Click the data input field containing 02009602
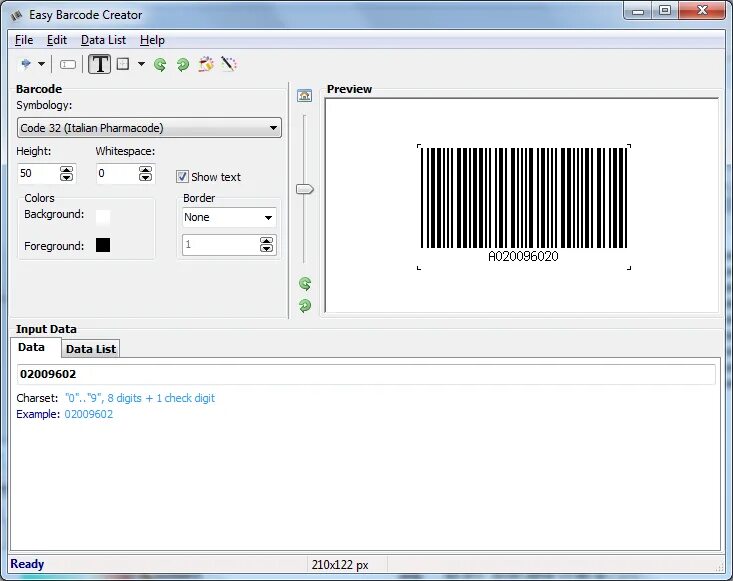The height and width of the screenshot is (581, 733). [366, 374]
